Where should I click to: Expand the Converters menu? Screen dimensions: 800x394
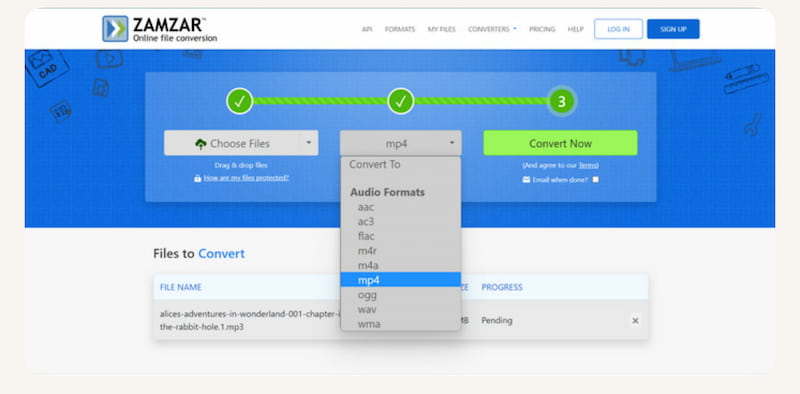(492, 29)
